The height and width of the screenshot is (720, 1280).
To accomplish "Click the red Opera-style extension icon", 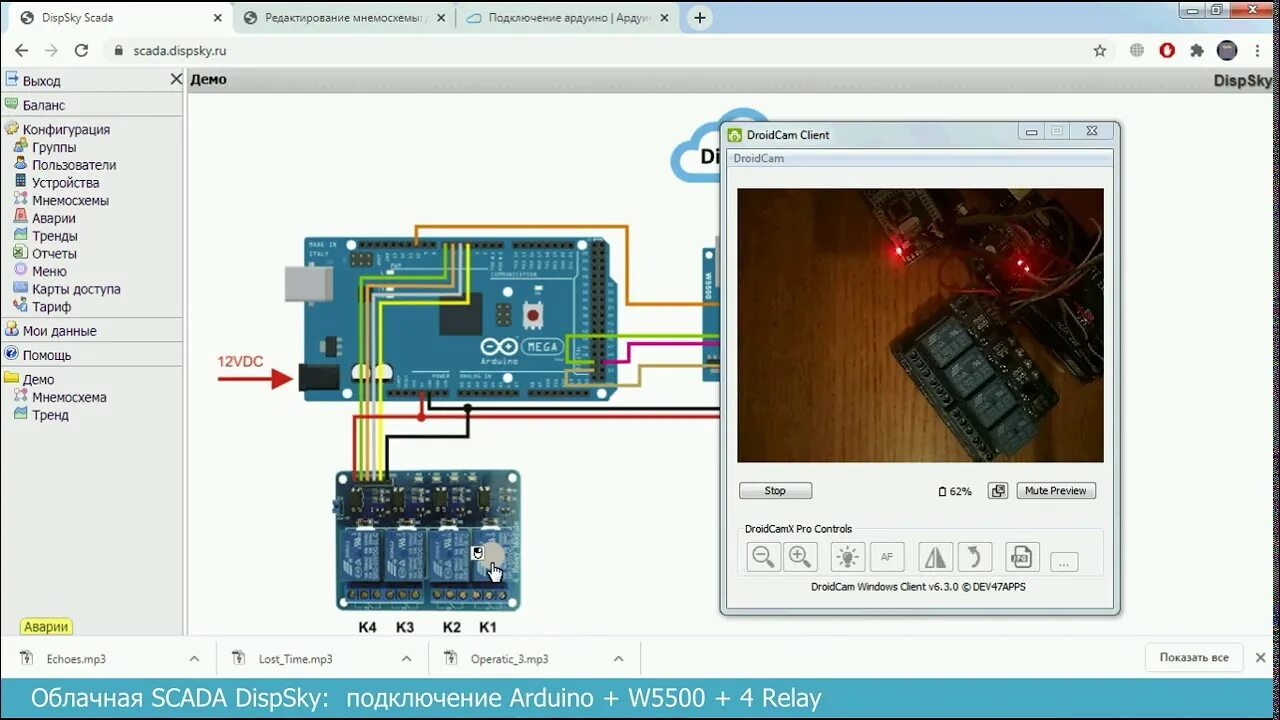I will [1167, 50].
